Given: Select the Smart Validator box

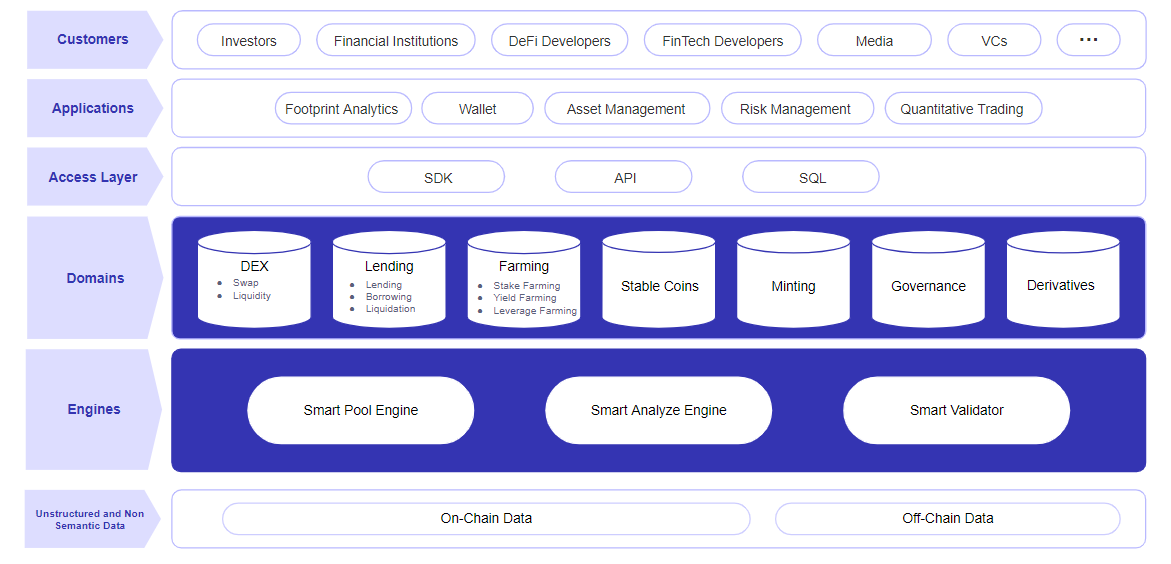Looking at the screenshot, I should [x=957, y=410].
